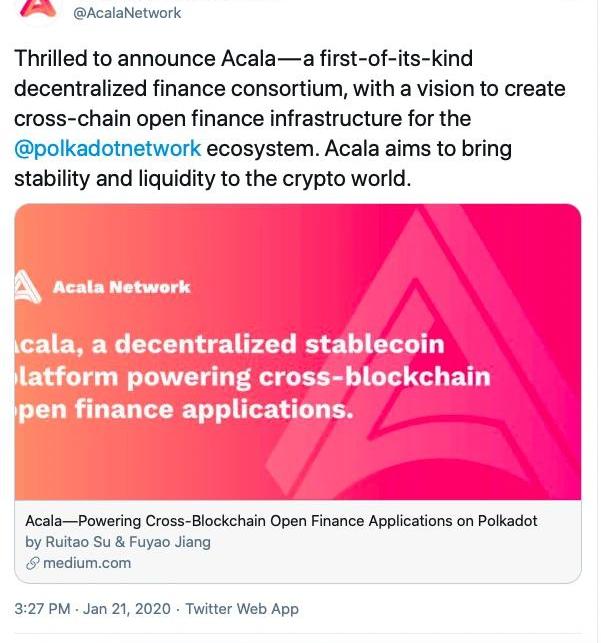Open the "Acala—Powering Cross-Blockchain" article title
Image resolution: width=601 pixels, height=643 pixels.
point(281,522)
